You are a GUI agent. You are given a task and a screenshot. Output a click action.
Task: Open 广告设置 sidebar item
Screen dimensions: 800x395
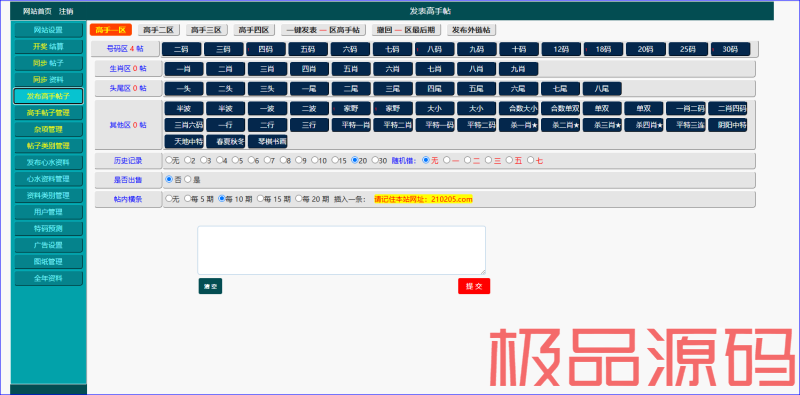(48, 245)
